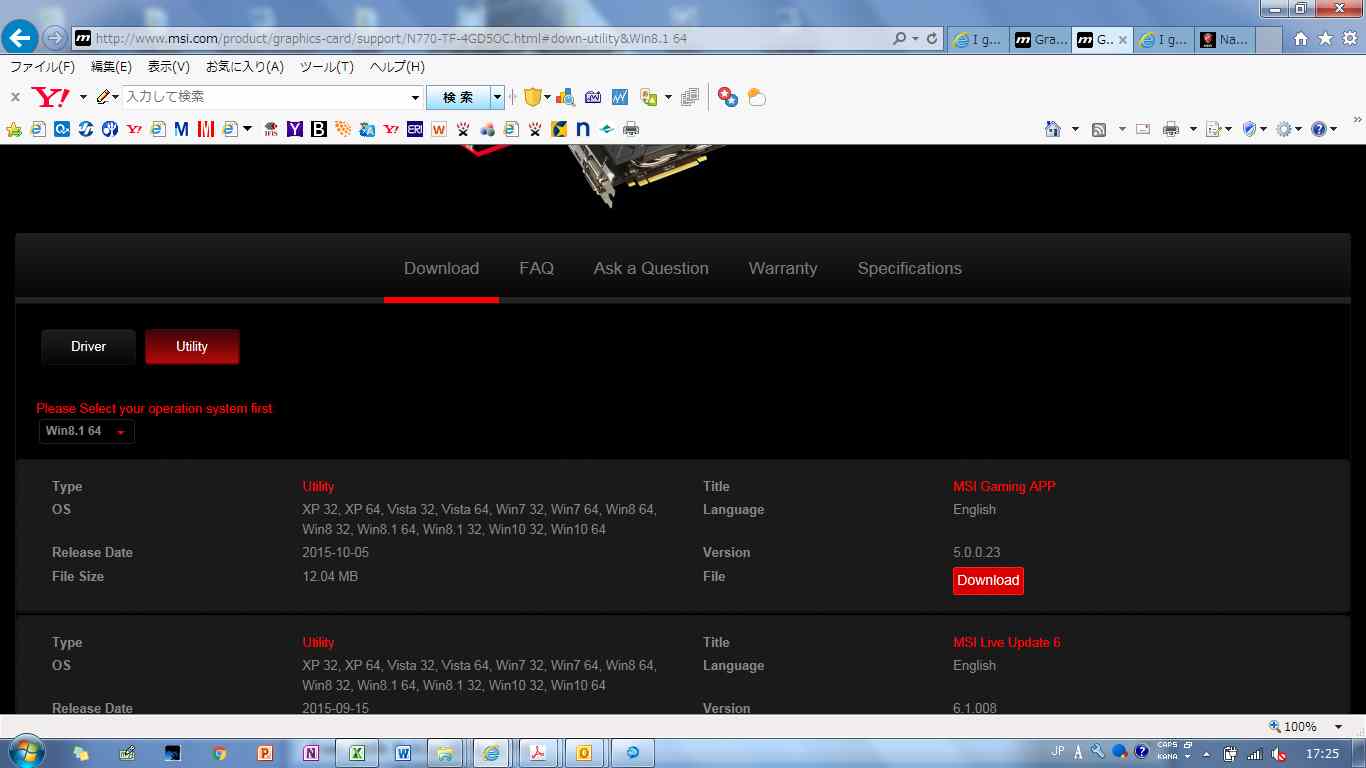Expand the command bar overflow chevron

coord(1358,120)
